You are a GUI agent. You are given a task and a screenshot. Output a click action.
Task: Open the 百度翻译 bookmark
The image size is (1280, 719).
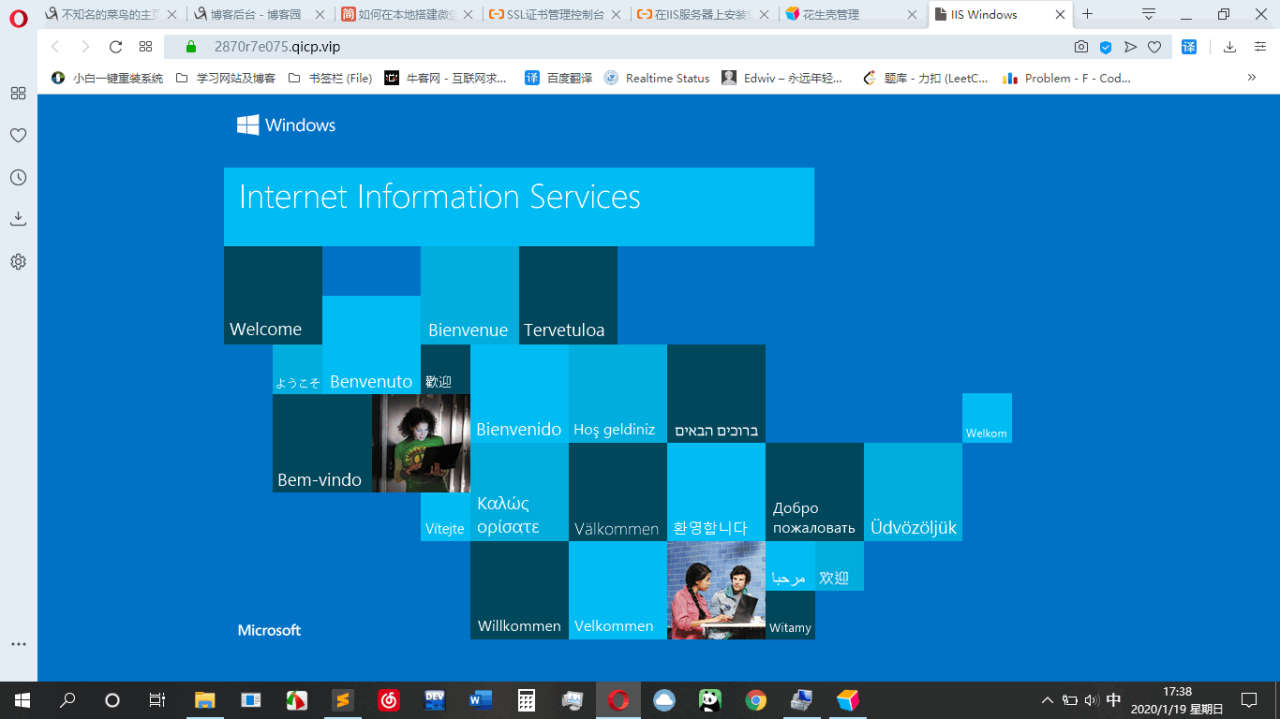tap(558, 78)
